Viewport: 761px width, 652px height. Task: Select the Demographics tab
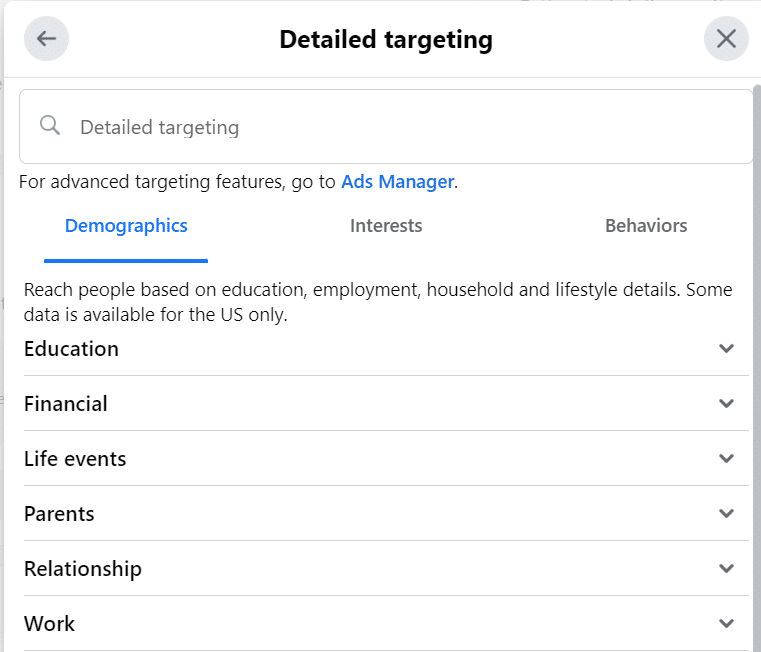click(126, 226)
